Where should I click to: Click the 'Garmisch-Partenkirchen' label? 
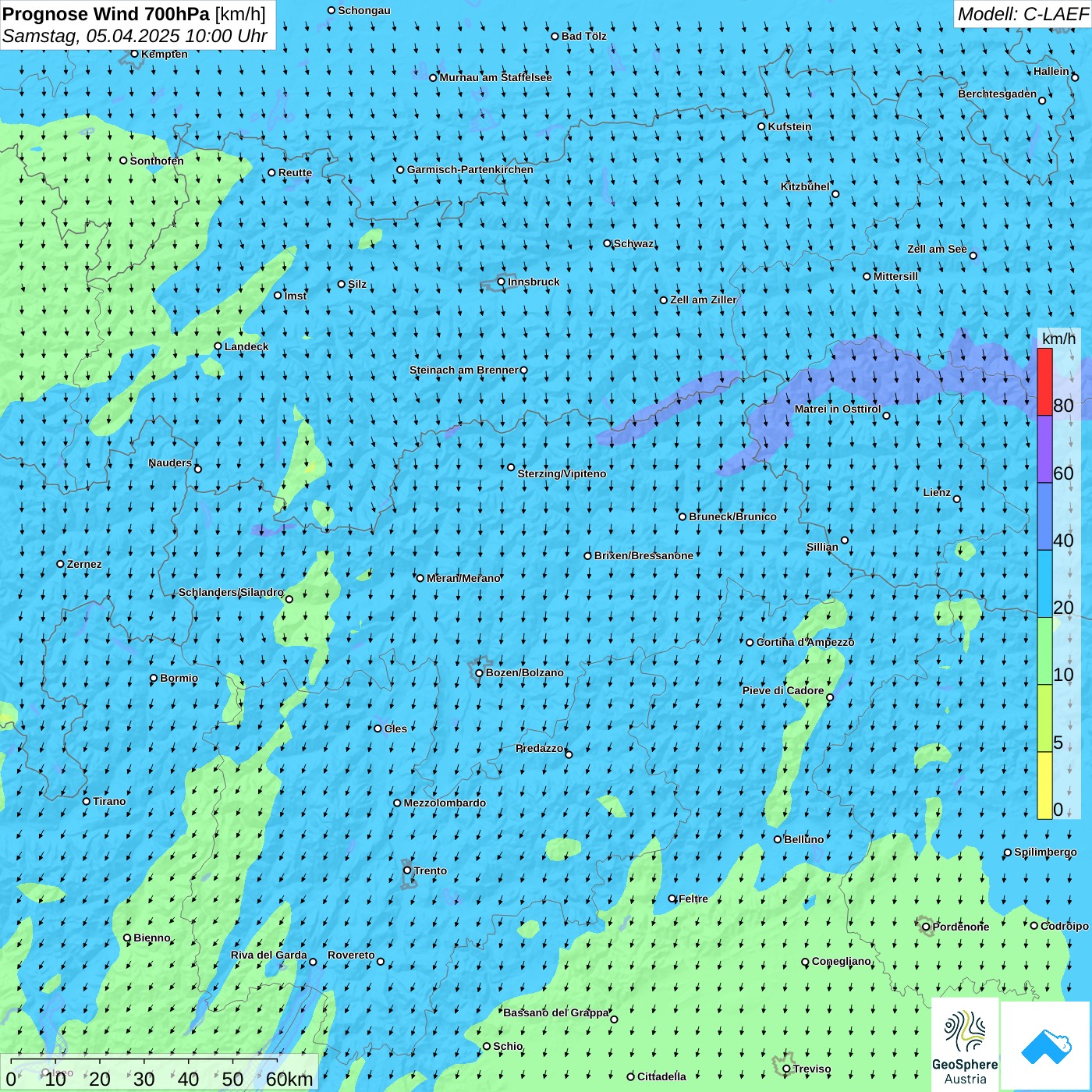point(470,169)
